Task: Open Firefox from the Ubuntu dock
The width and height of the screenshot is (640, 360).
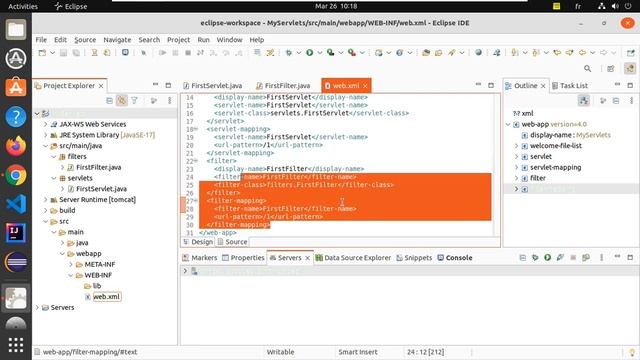Action: click(x=16, y=146)
